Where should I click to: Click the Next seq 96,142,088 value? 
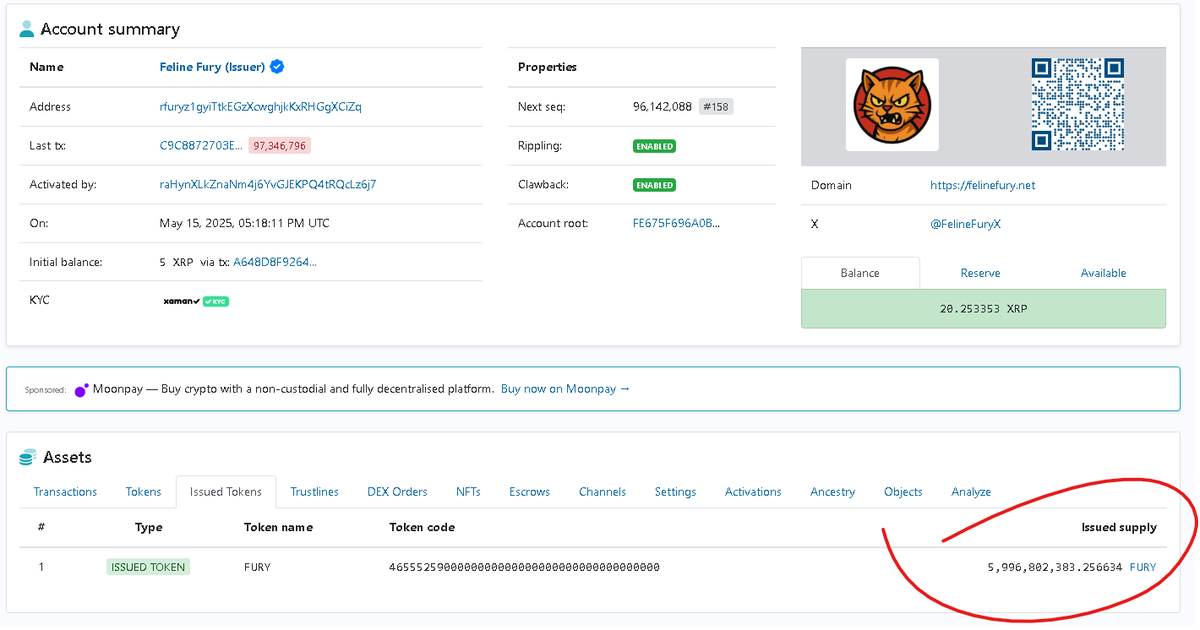click(x=662, y=106)
